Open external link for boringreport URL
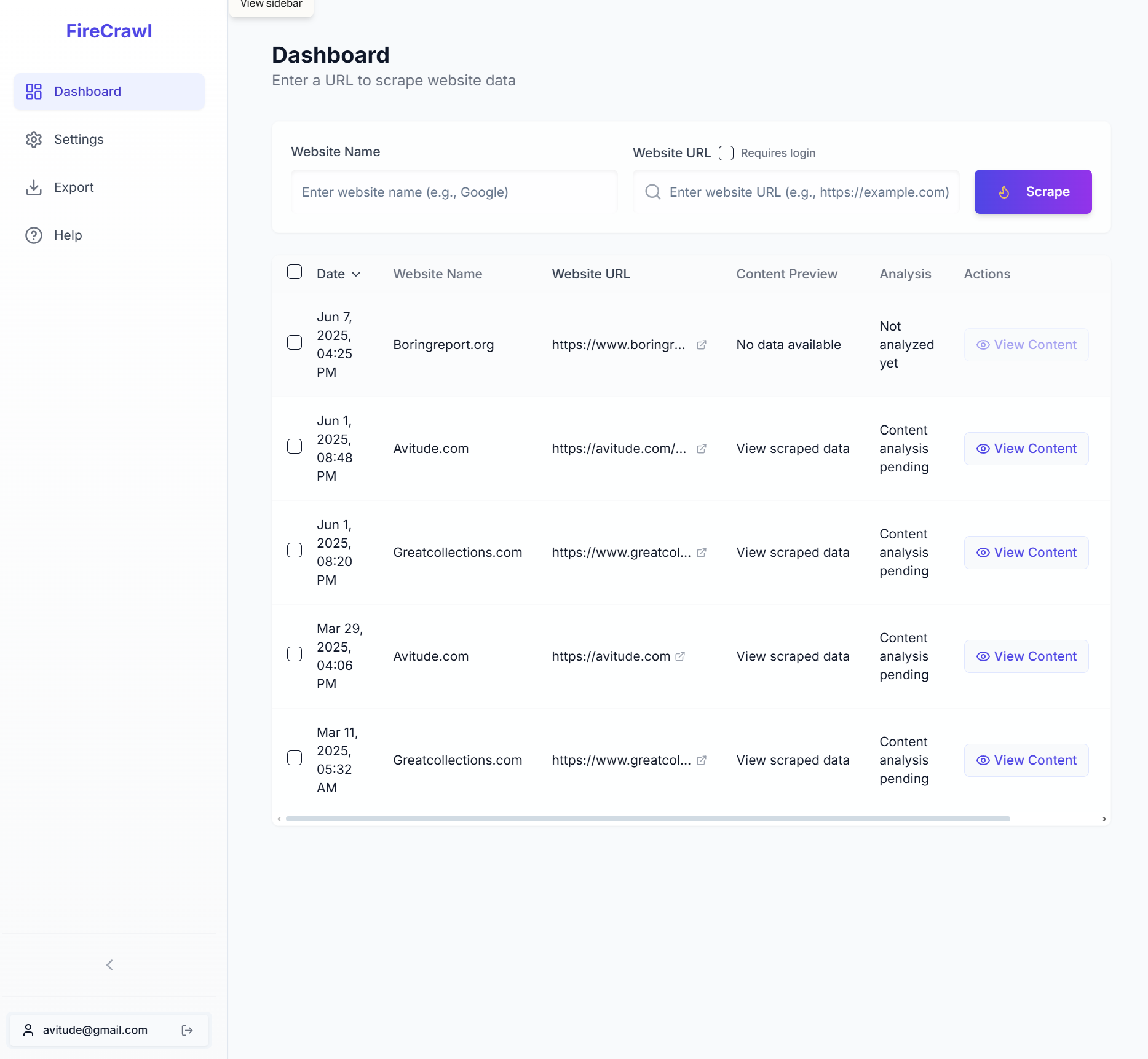Image resolution: width=1148 pixels, height=1059 pixels. (x=701, y=345)
